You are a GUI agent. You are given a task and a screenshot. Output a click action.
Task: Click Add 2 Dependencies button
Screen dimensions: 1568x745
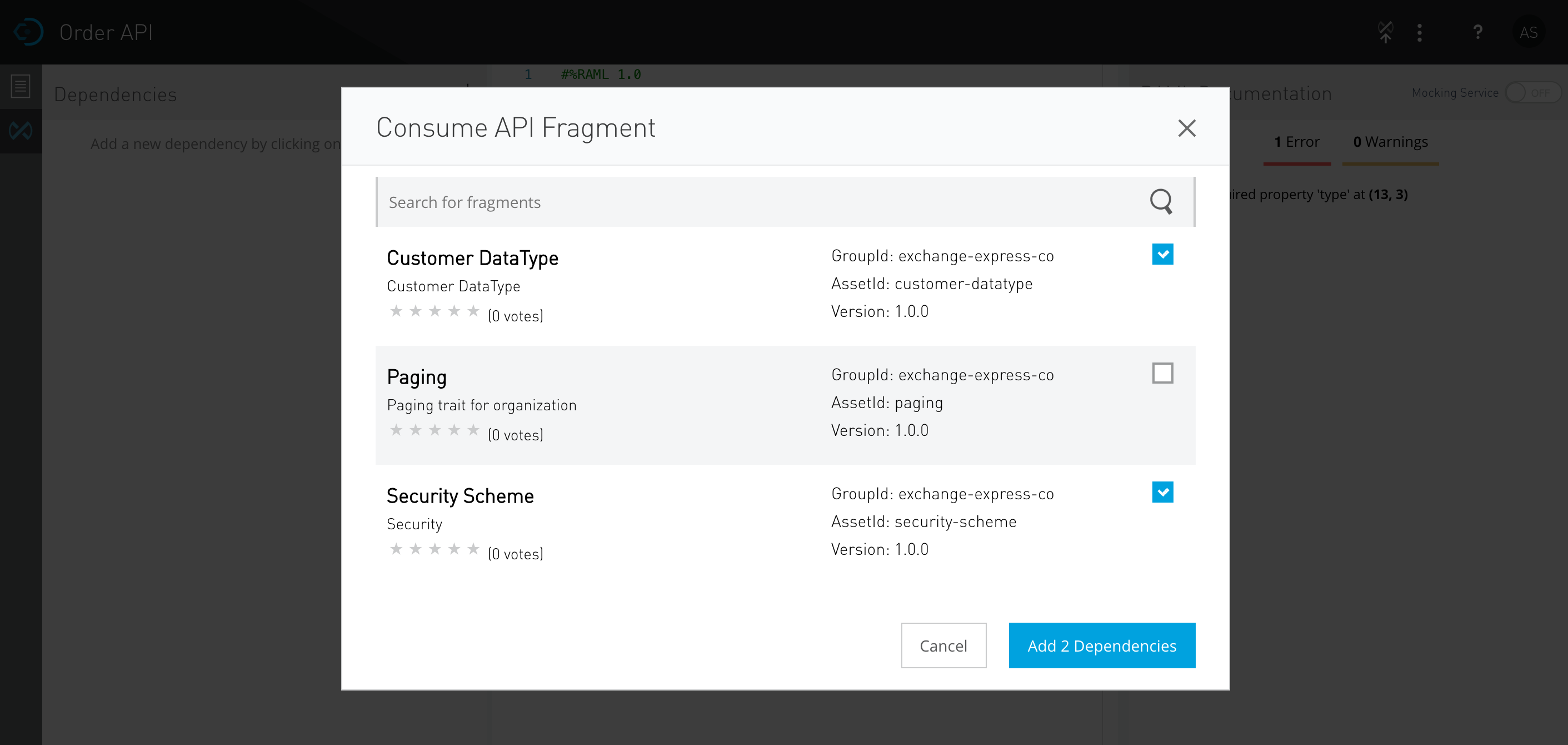(1102, 645)
